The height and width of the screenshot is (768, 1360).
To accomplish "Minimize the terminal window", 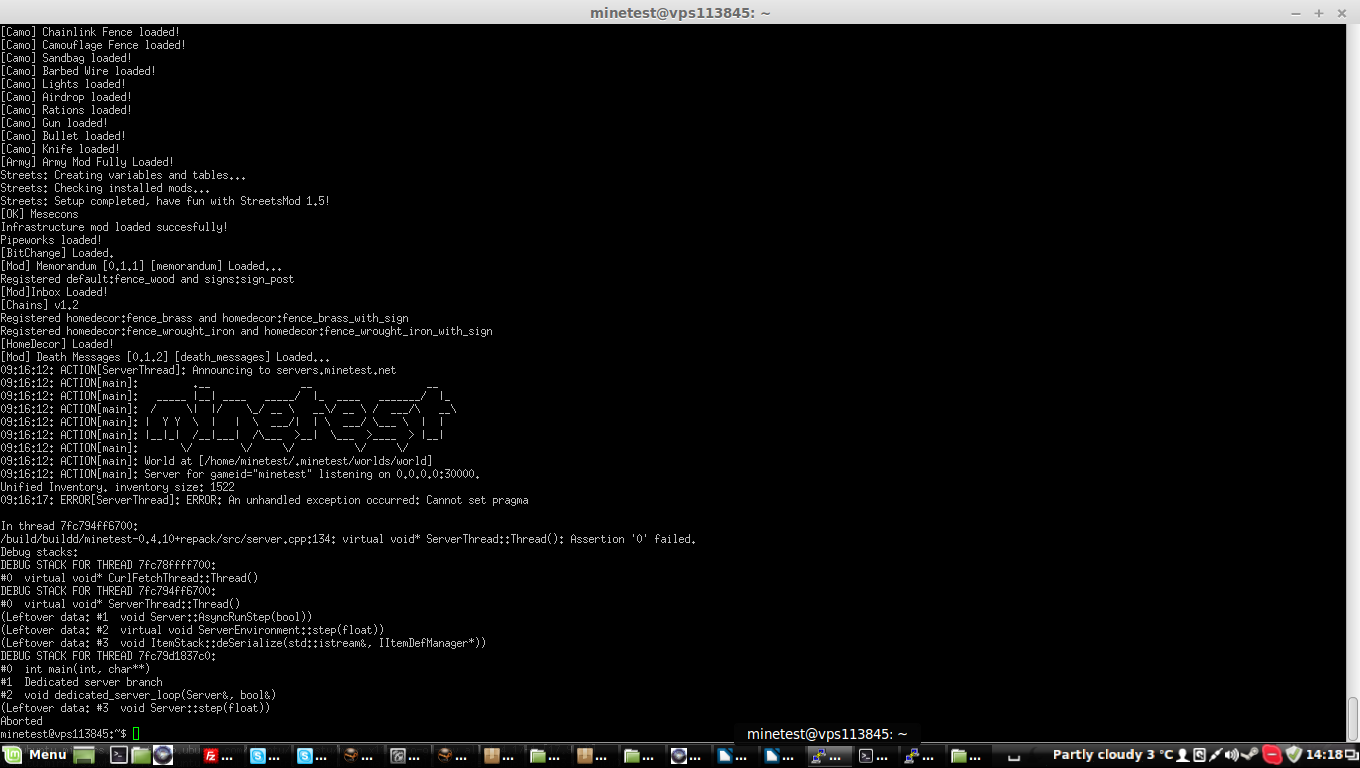I will pos(1295,12).
